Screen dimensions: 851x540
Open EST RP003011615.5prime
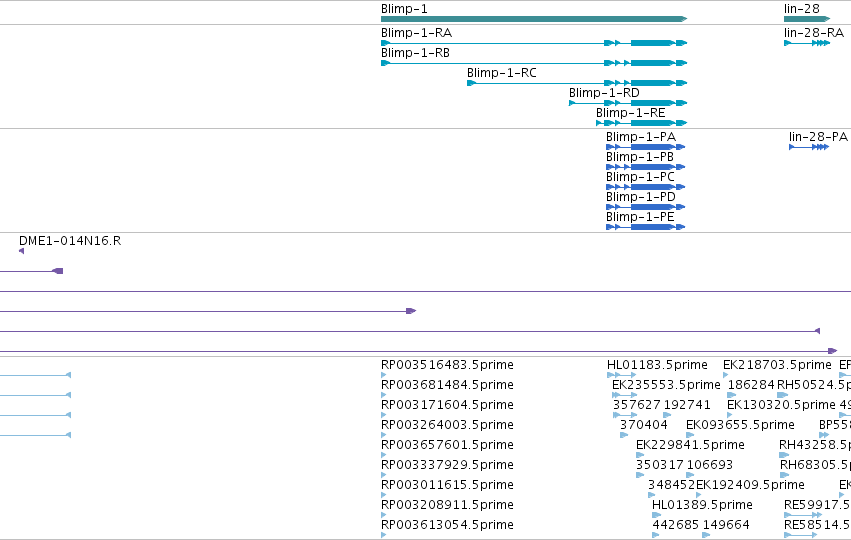point(447,485)
